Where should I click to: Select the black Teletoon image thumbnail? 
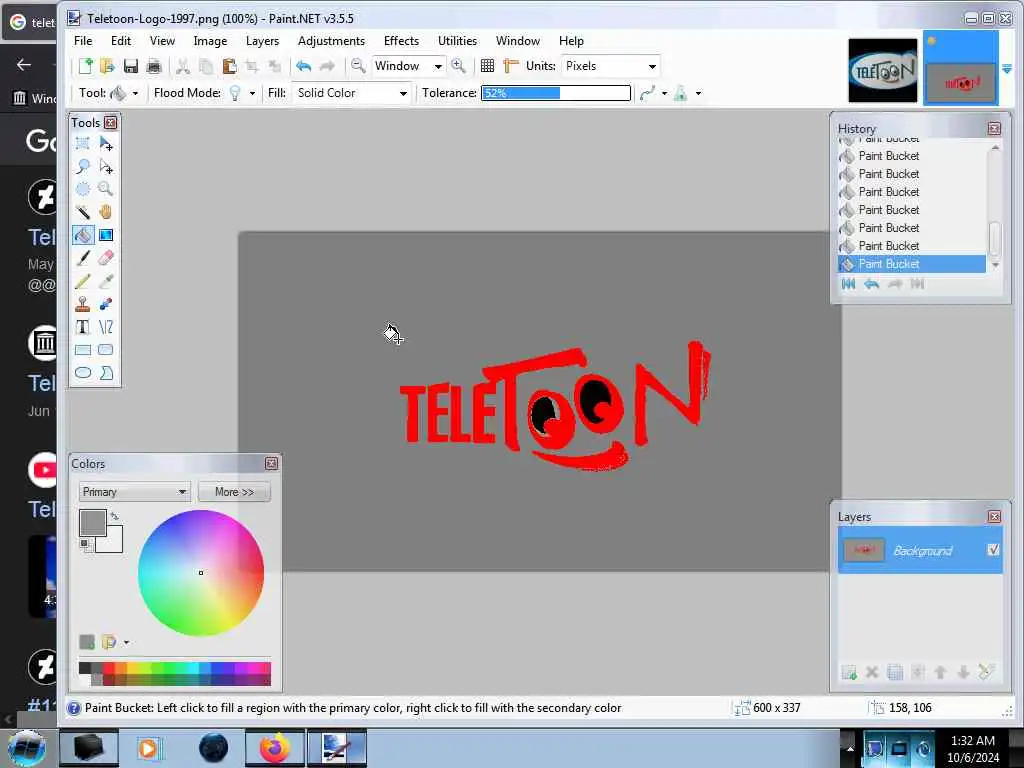point(882,71)
